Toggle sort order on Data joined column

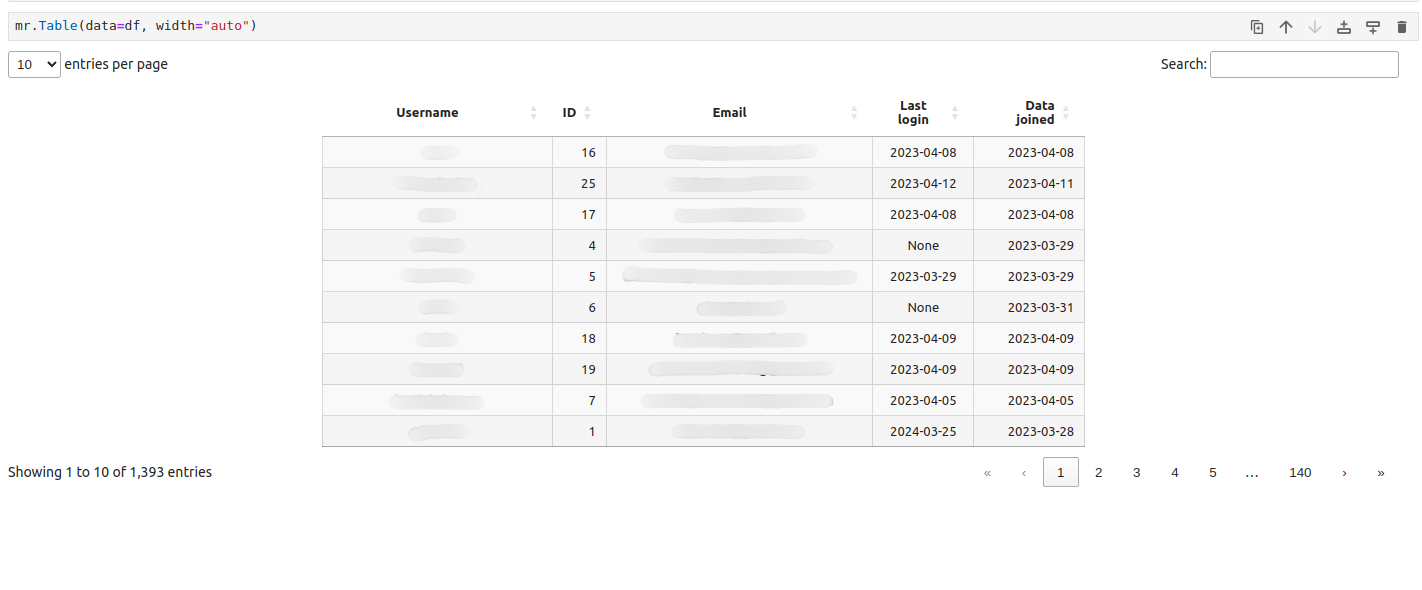coord(1066,112)
